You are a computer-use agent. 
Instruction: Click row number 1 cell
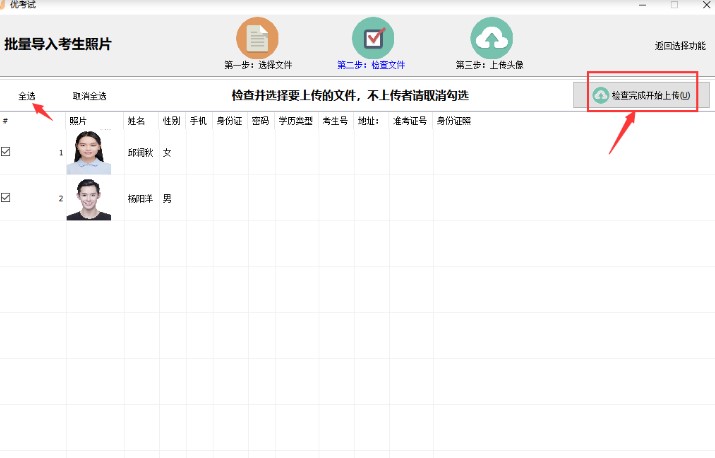click(x=61, y=153)
